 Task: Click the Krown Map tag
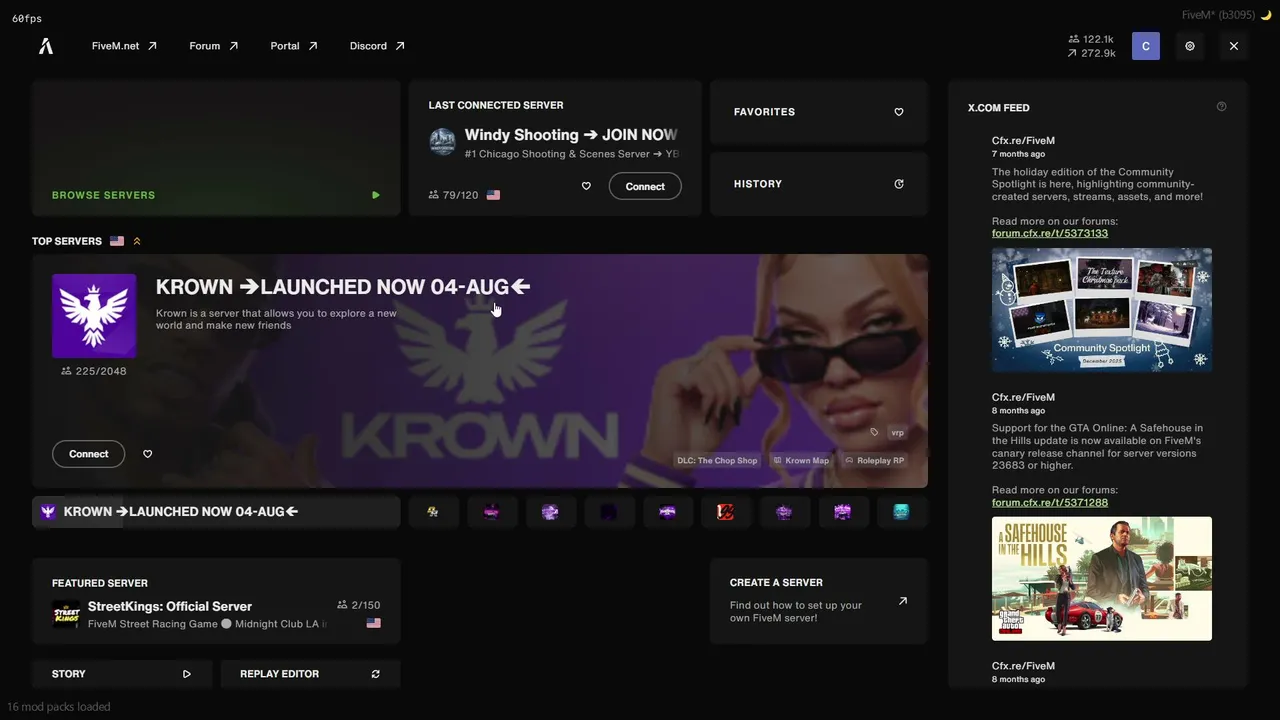point(801,461)
